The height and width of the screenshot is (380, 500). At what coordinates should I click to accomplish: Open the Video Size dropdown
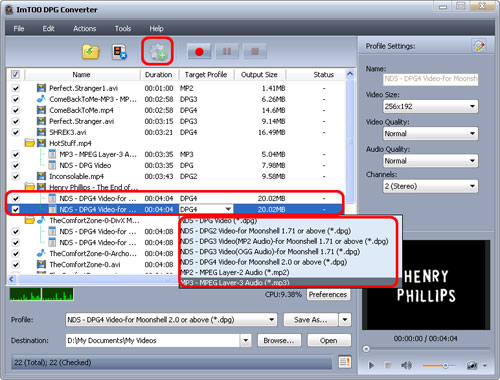430,106
